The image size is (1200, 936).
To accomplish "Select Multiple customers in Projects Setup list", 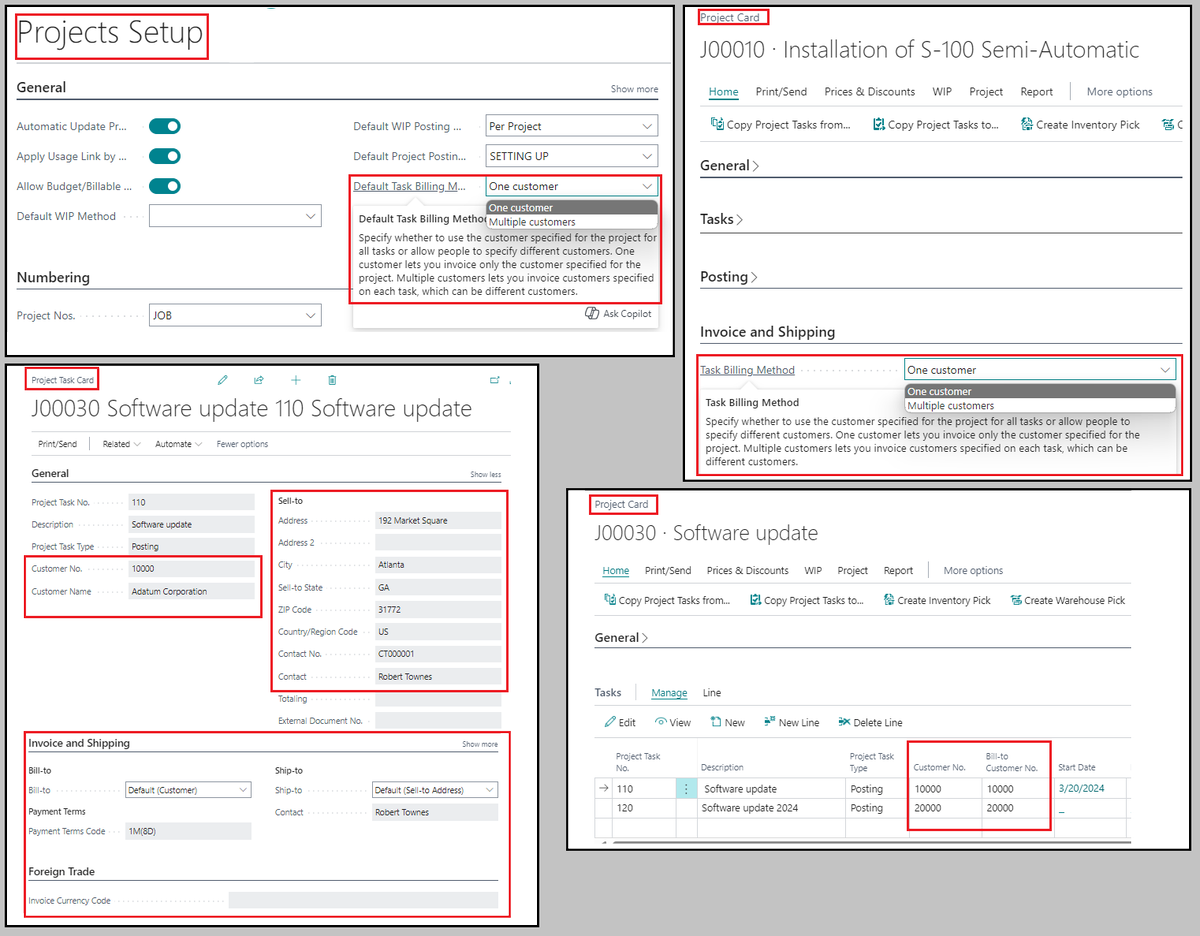I will point(571,222).
